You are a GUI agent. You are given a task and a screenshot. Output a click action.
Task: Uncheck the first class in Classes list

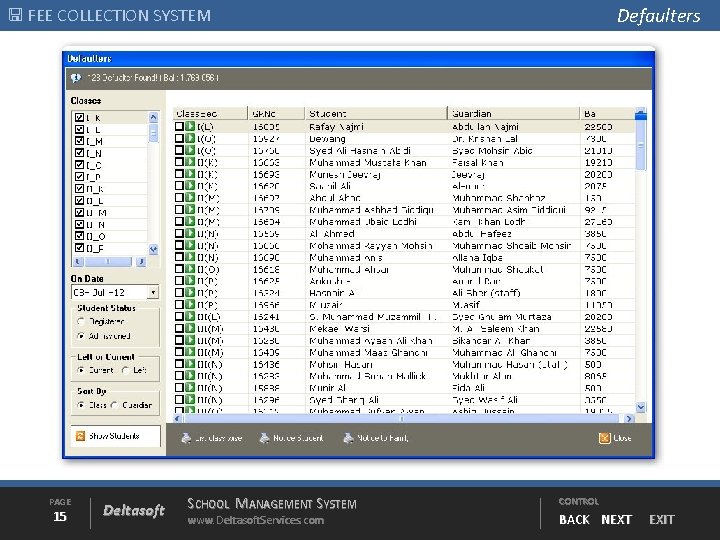click(80, 118)
